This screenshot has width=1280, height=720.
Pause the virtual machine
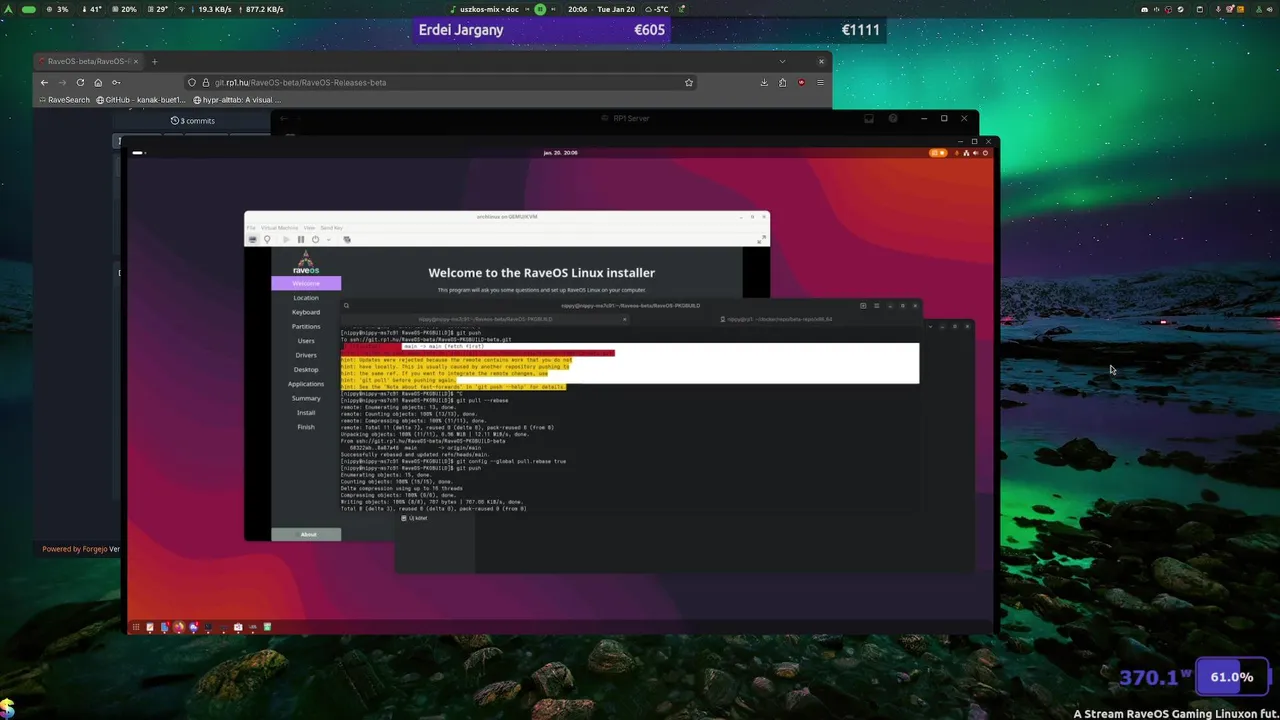tap(301, 239)
